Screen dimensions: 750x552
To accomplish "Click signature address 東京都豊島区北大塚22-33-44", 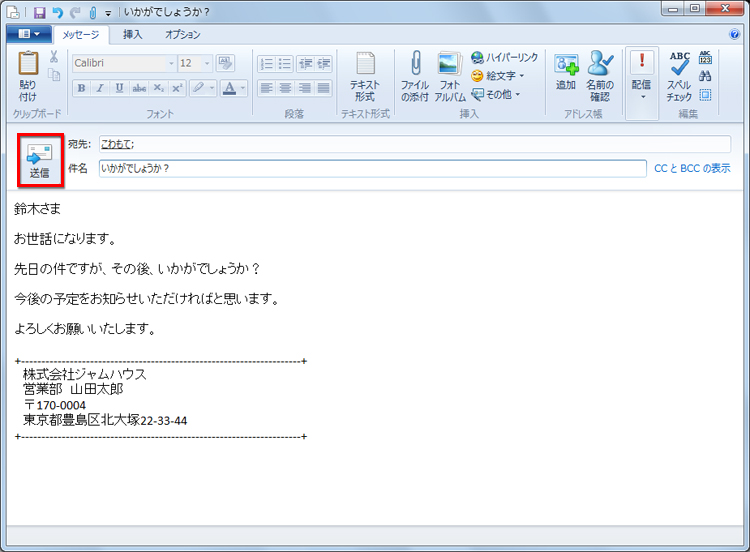I will click(105, 420).
